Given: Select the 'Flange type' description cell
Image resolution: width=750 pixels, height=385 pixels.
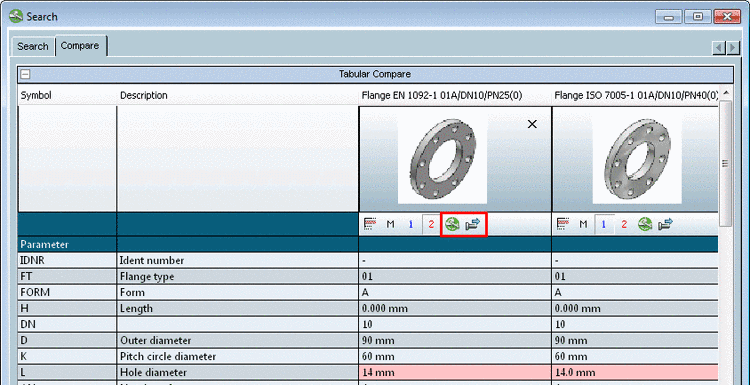Looking at the screenshot, I should [238, 276].
